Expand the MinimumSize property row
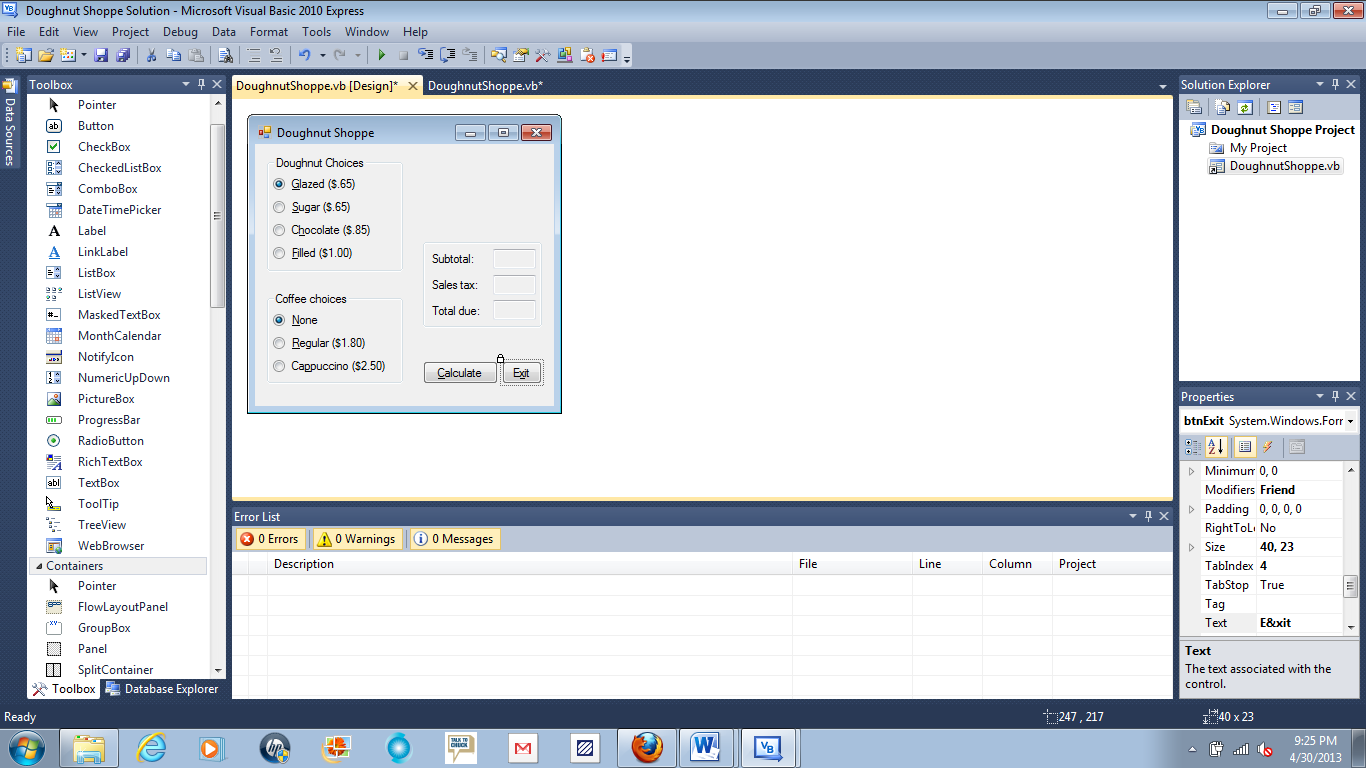1366x768 pixels. [x=1191, y=471]
